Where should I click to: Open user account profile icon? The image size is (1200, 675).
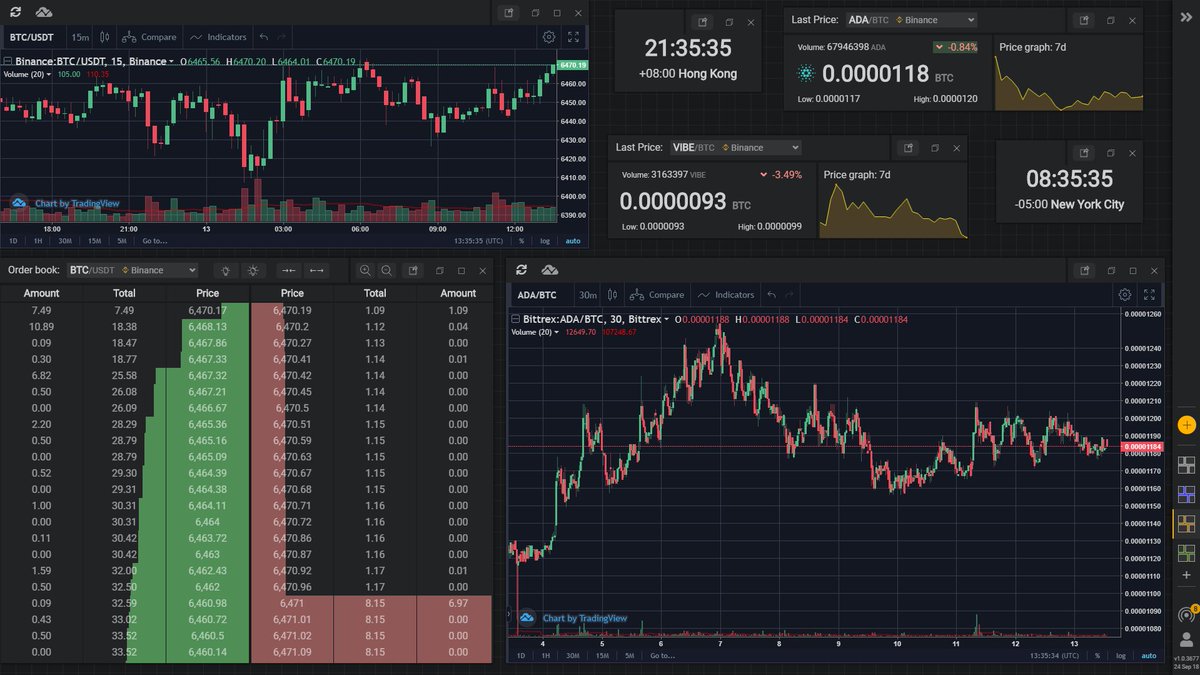point(1187,640)
